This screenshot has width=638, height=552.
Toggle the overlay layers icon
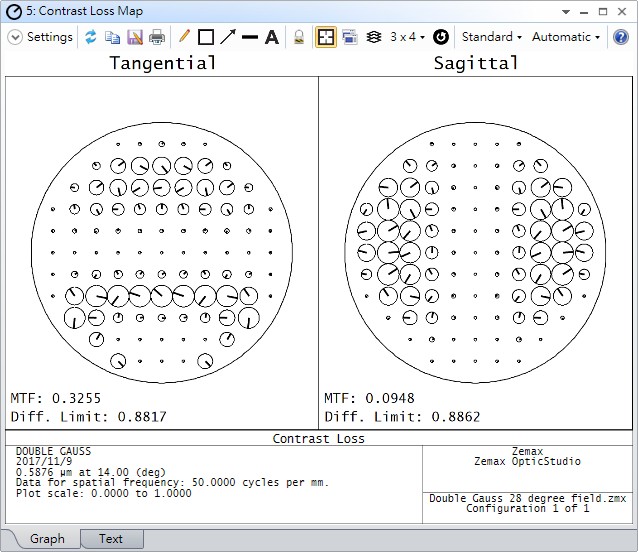coord(374,37)
